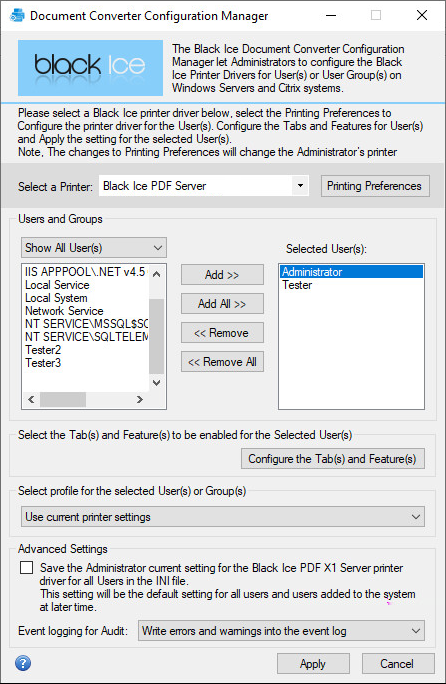This screenshot has width=446, height=684.
Task: Open Configure the Tab(s) and Feature(s)
Action: pos(333,458)
